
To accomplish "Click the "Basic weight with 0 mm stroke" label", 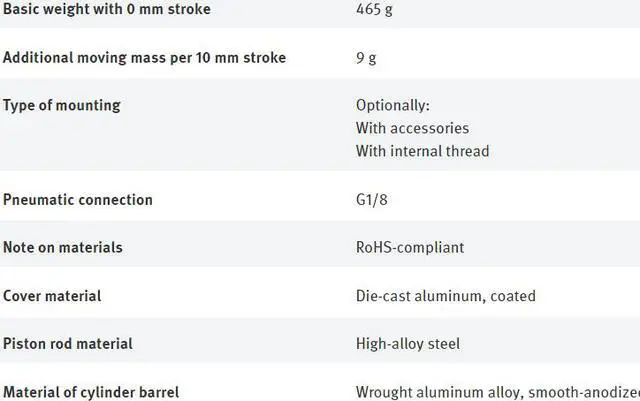I will [x=106, y=10].
